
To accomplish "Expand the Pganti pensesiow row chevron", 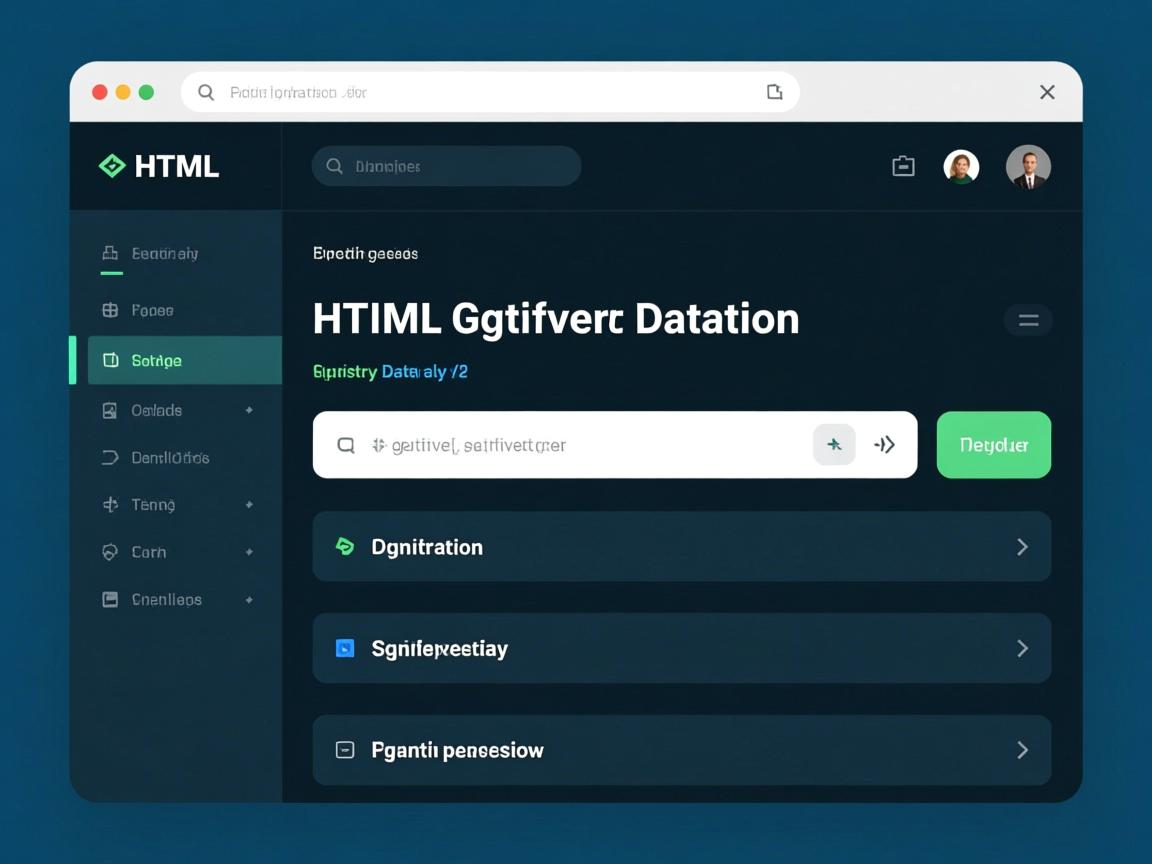I will (1022, 750).
